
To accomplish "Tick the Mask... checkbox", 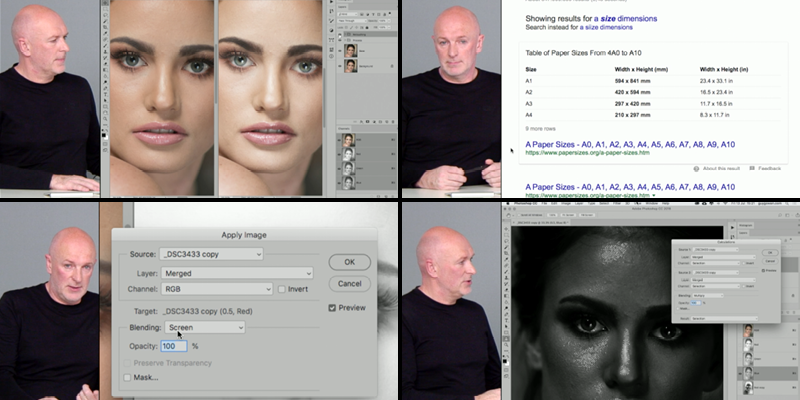I will point(127,377).
